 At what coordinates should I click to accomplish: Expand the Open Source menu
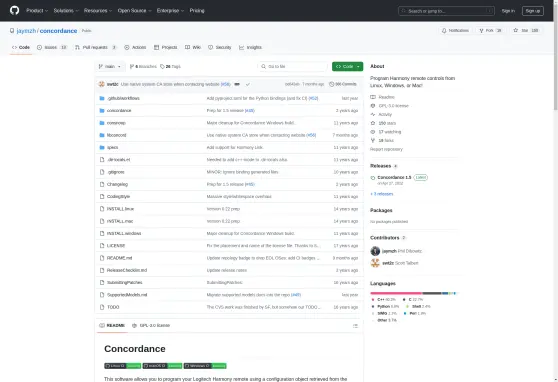pyautogui.click(x=135, y=11)
